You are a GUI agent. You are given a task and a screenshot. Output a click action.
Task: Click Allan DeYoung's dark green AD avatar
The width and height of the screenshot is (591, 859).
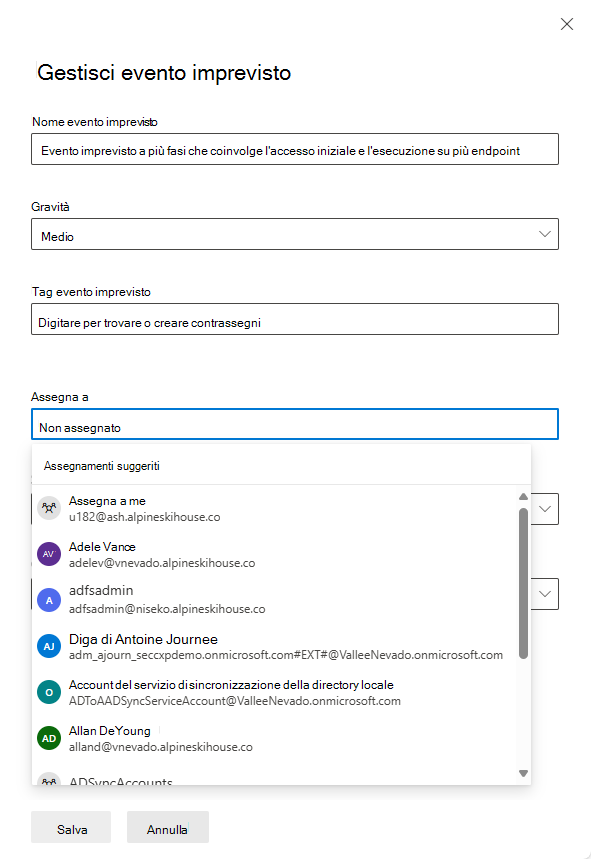coord(48,739)
